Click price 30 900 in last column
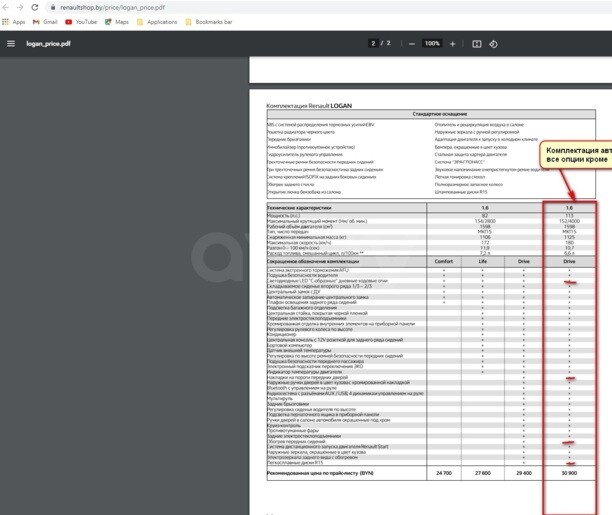The width and height of the screenshot is (612, 515). (569, 473)
